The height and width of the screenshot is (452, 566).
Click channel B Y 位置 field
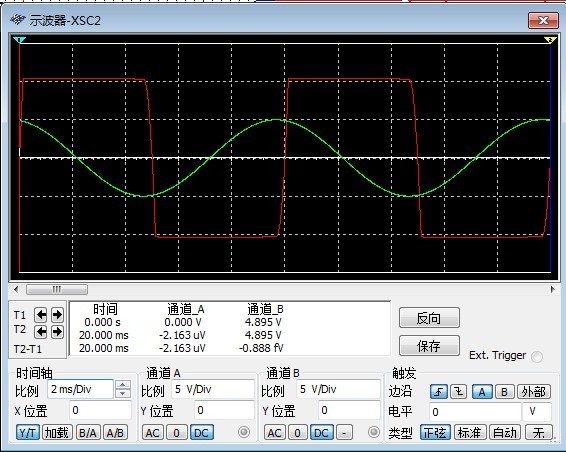349,410
